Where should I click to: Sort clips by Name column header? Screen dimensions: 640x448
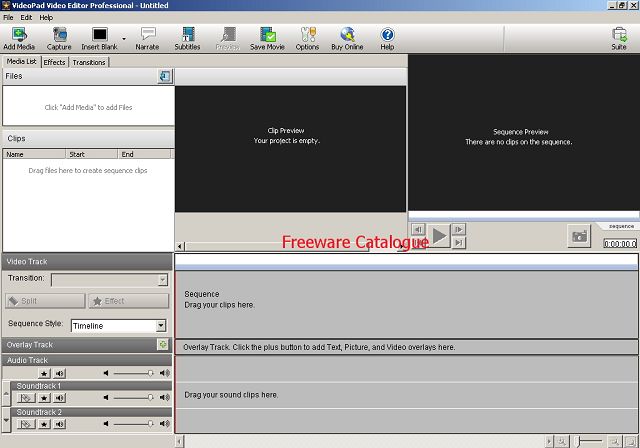tap(34, 154)
